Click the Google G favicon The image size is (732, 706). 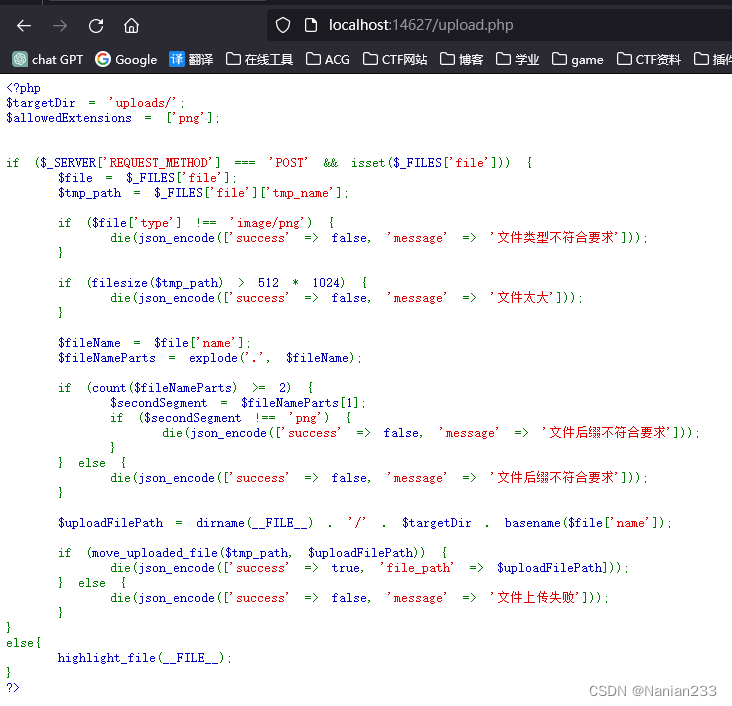(x=103, y=59)
